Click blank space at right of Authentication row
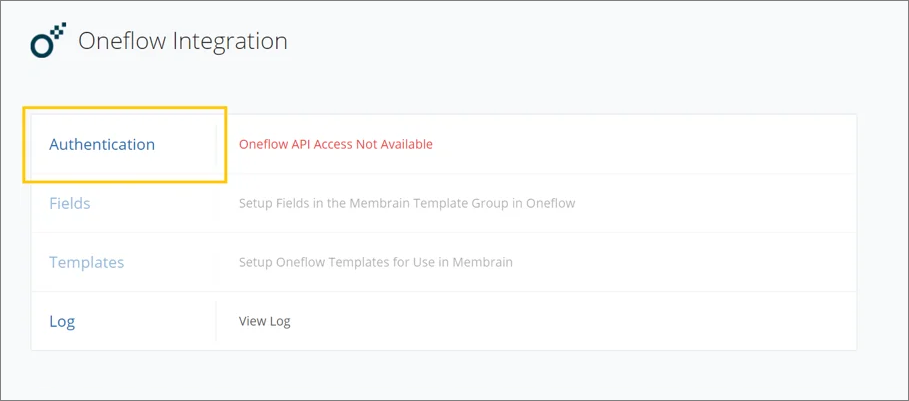This screenshot has width=909, height=401. 643,144
